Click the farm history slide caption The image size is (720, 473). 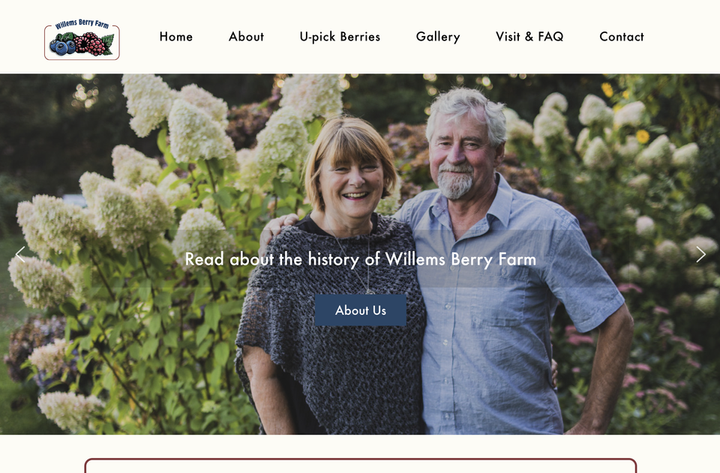pyautogui.click(x=360, y=259)
